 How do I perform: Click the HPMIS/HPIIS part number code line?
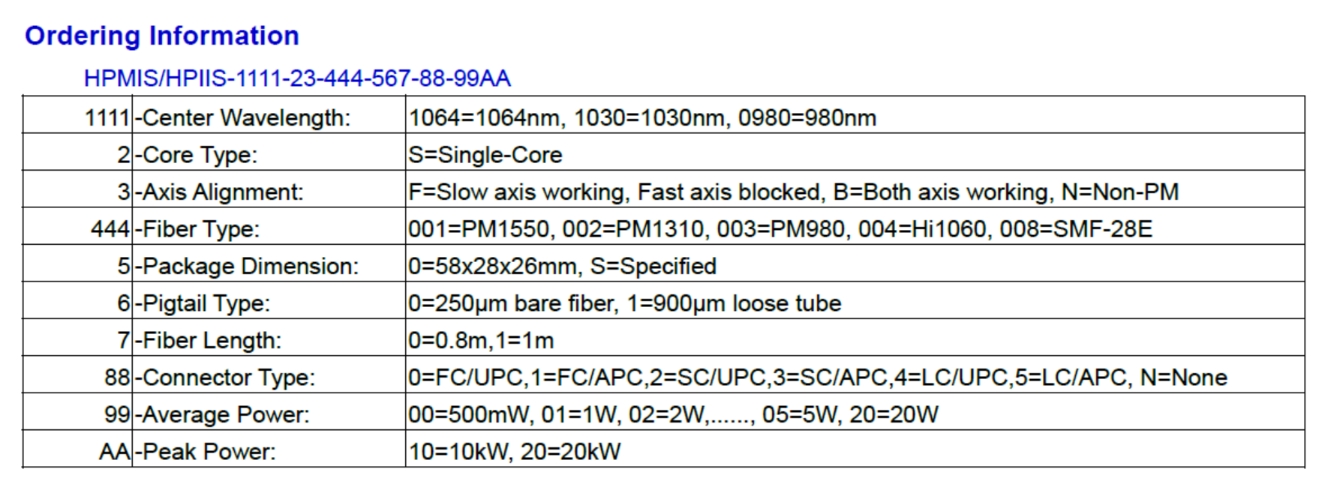click(x=298, y=79)
